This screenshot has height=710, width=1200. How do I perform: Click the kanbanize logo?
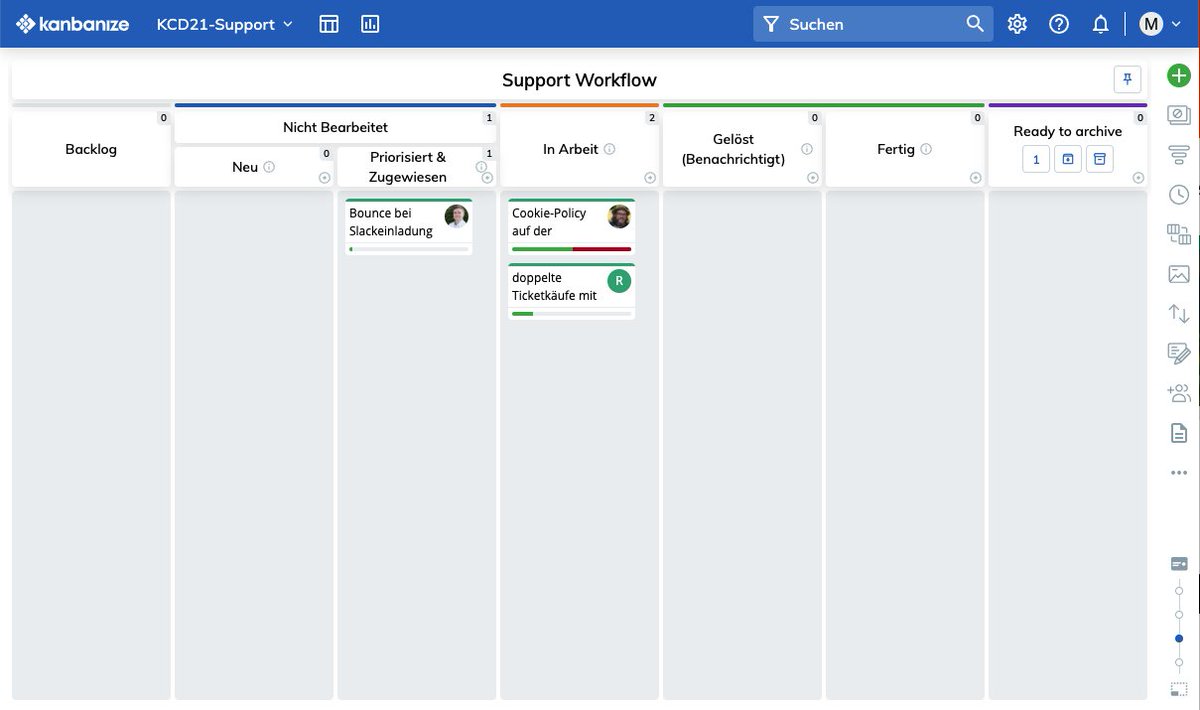(x=72, y=23)
